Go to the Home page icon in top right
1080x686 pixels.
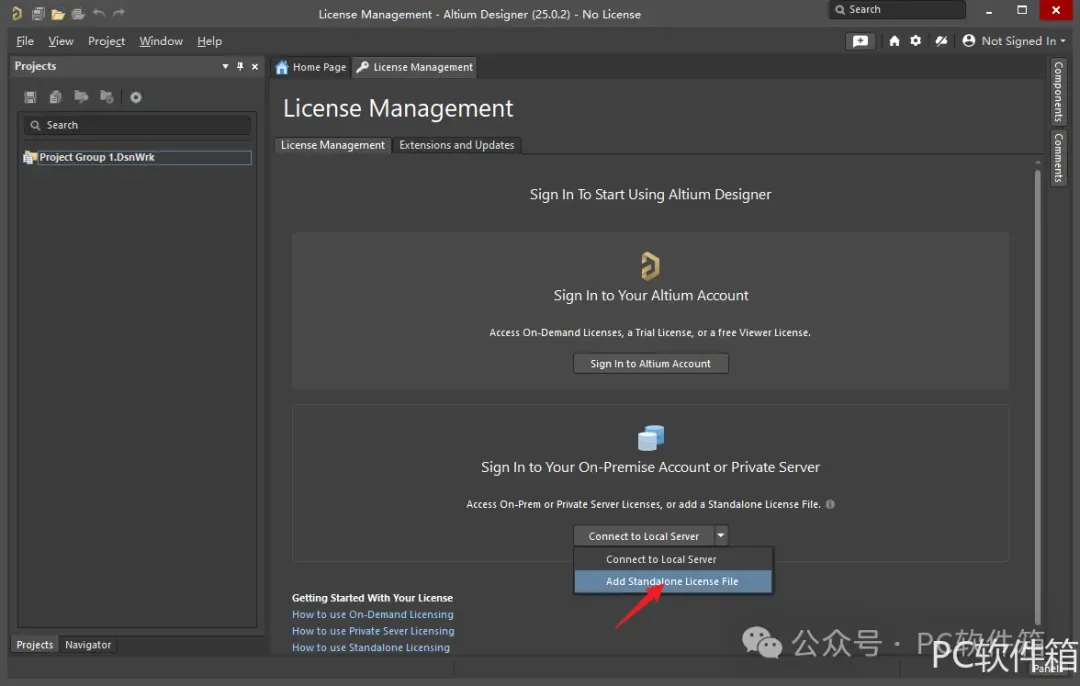coord(894,41)
